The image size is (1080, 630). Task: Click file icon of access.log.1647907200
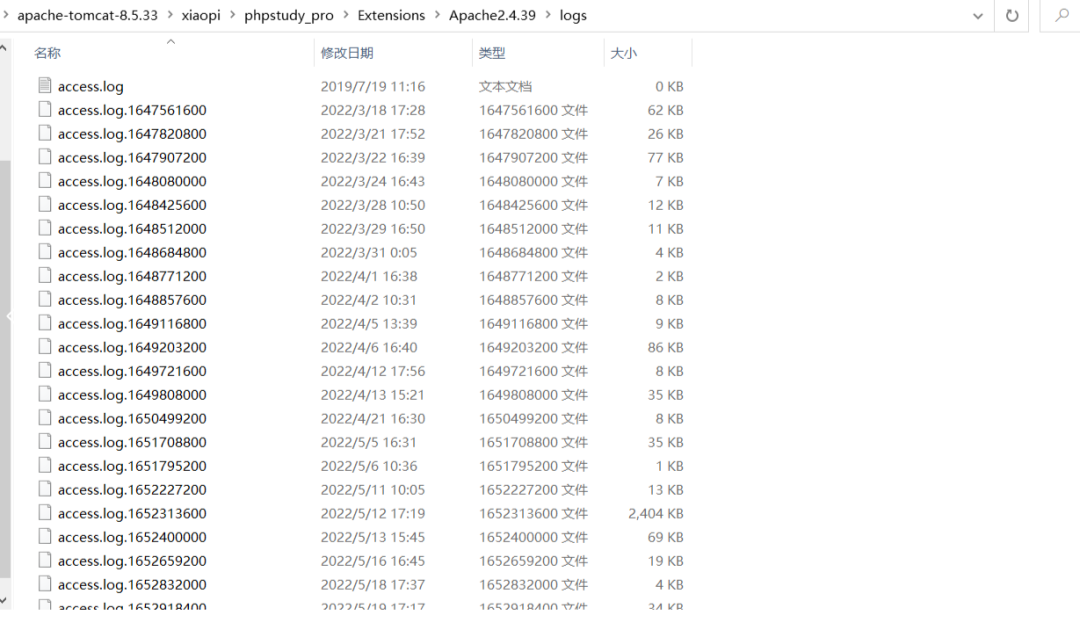click(45, 156)
